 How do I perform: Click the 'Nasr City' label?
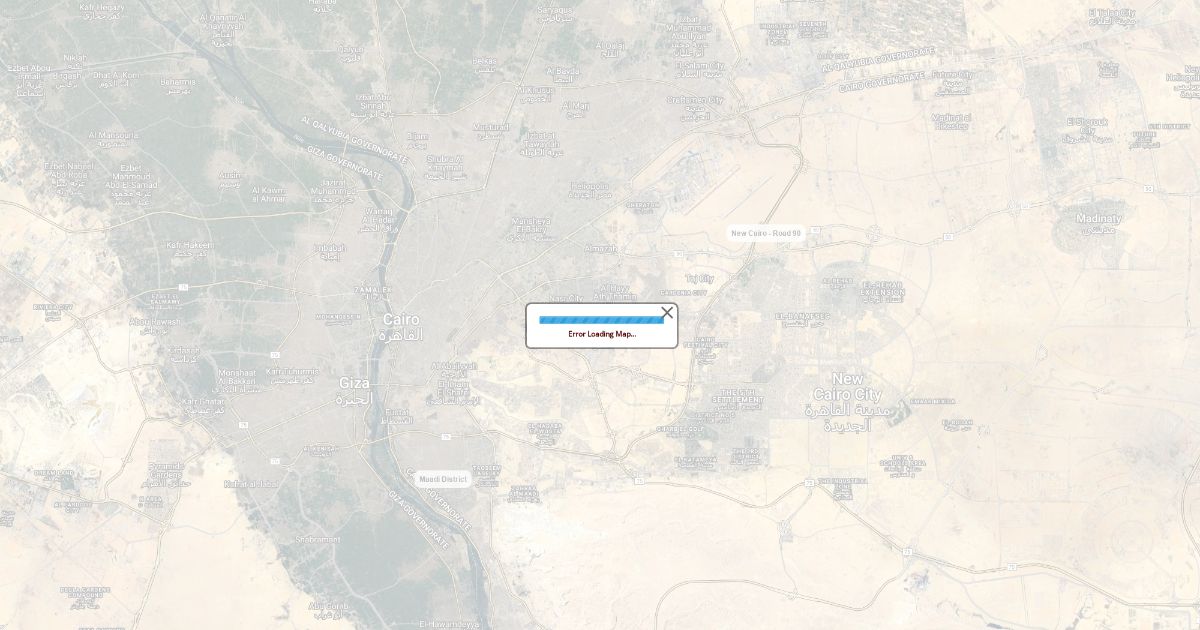tap(566, 298)
